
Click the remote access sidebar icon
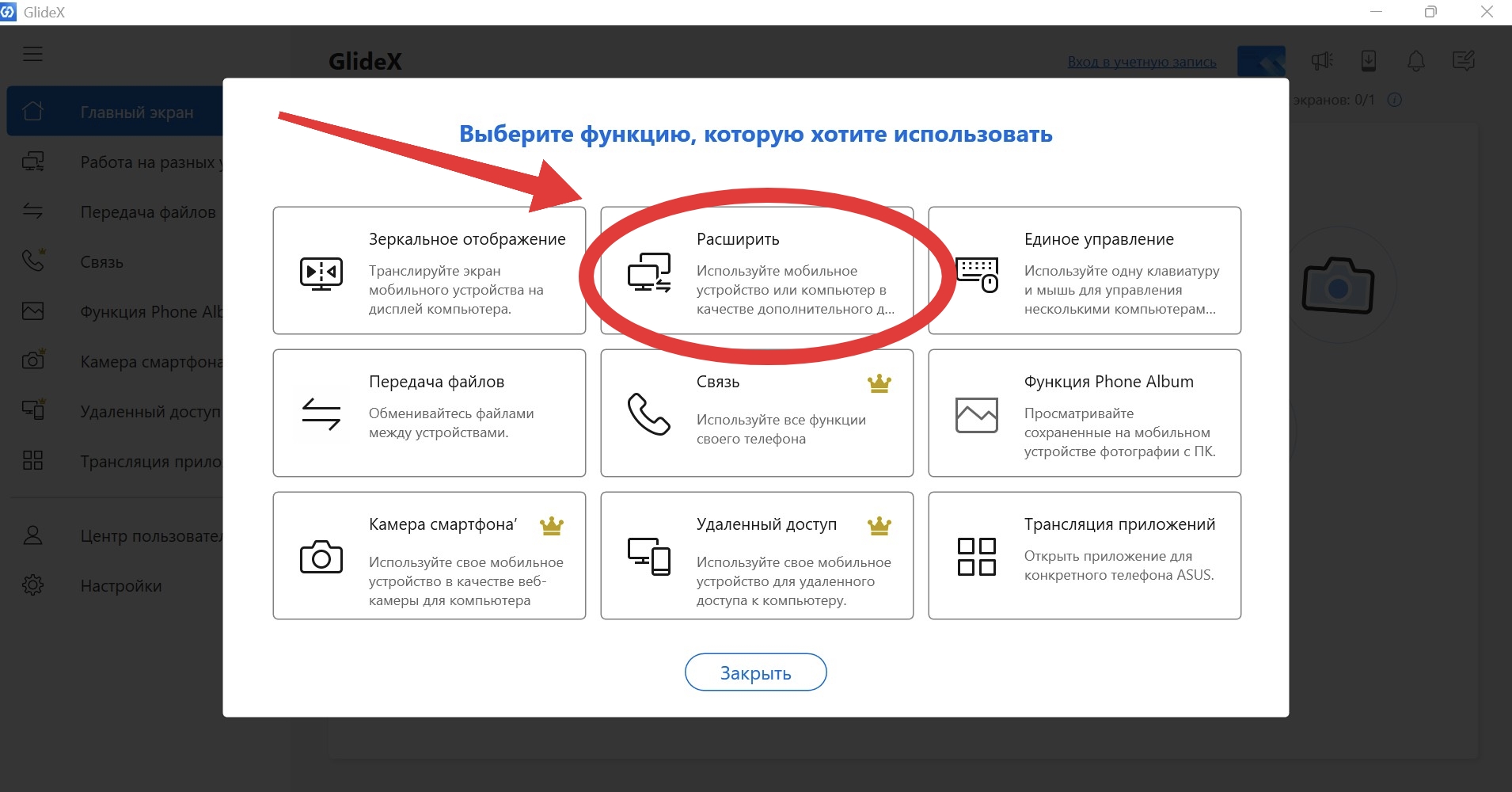pos(33,409)
